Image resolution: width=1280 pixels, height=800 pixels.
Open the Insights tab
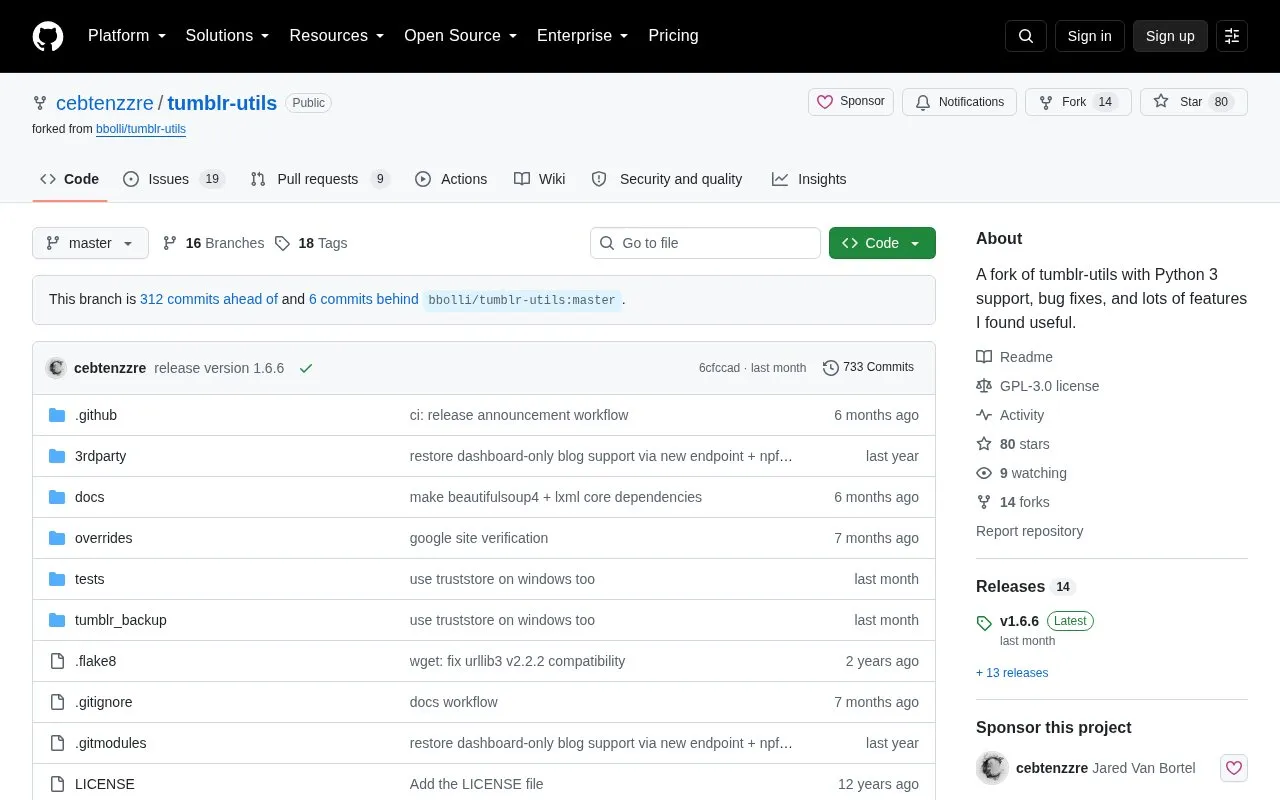coord(809,179)
